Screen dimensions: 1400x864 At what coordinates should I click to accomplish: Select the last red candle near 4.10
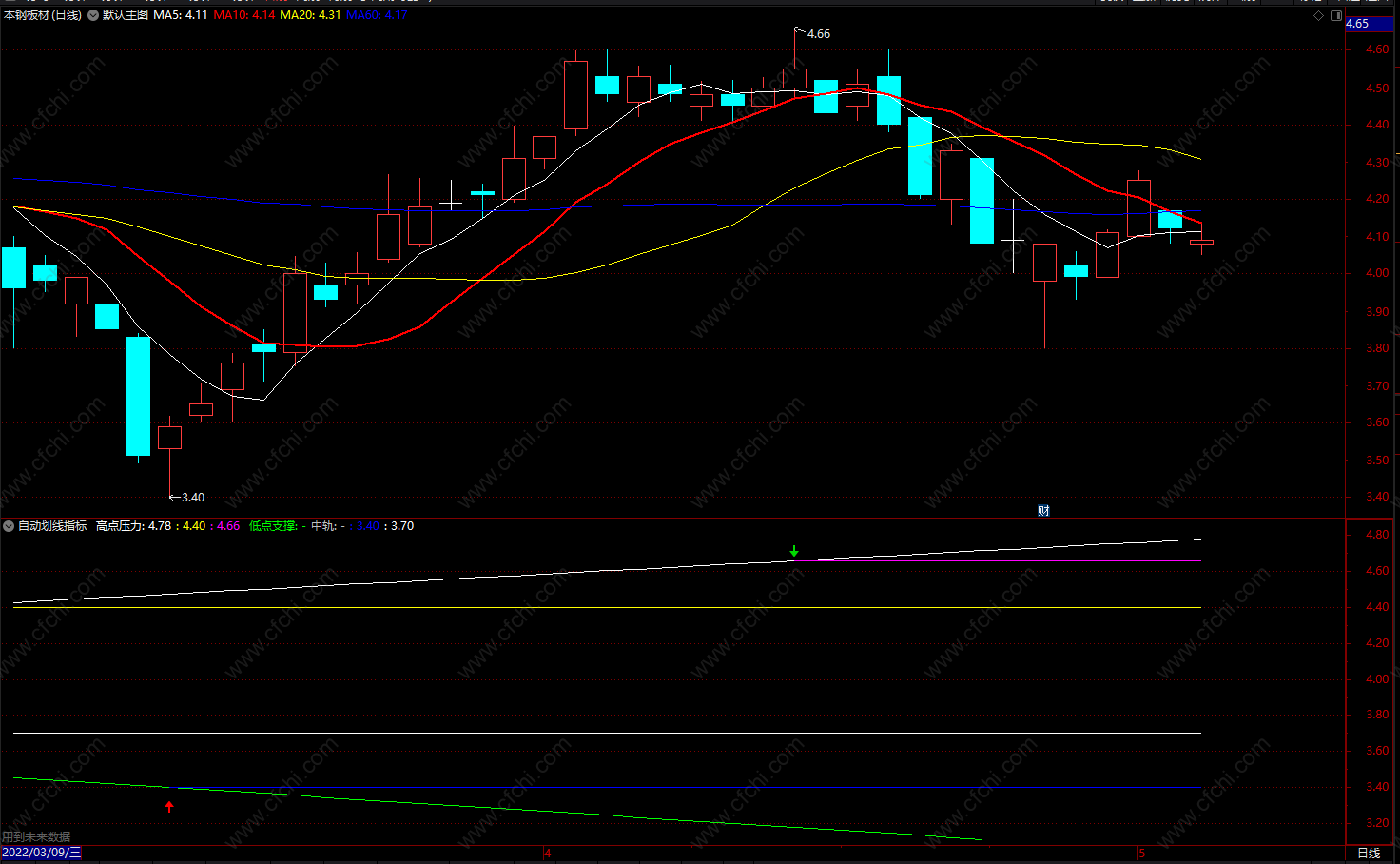tap(1201, 242)
